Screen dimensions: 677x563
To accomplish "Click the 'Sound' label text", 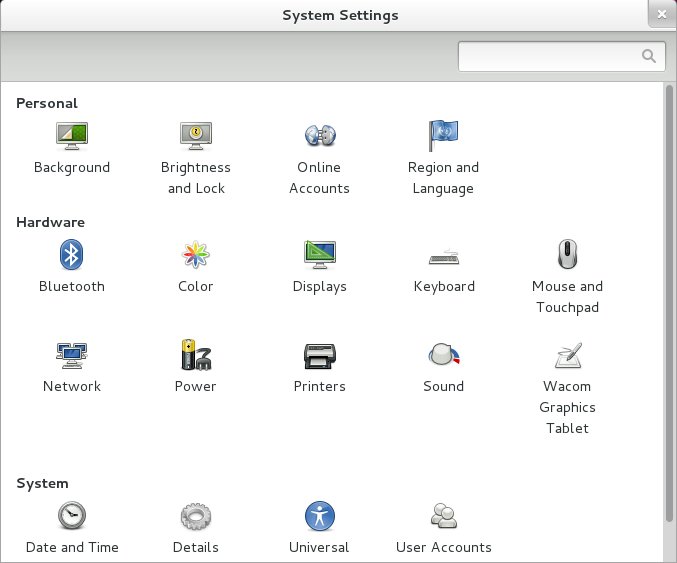I will coord(444,386).
